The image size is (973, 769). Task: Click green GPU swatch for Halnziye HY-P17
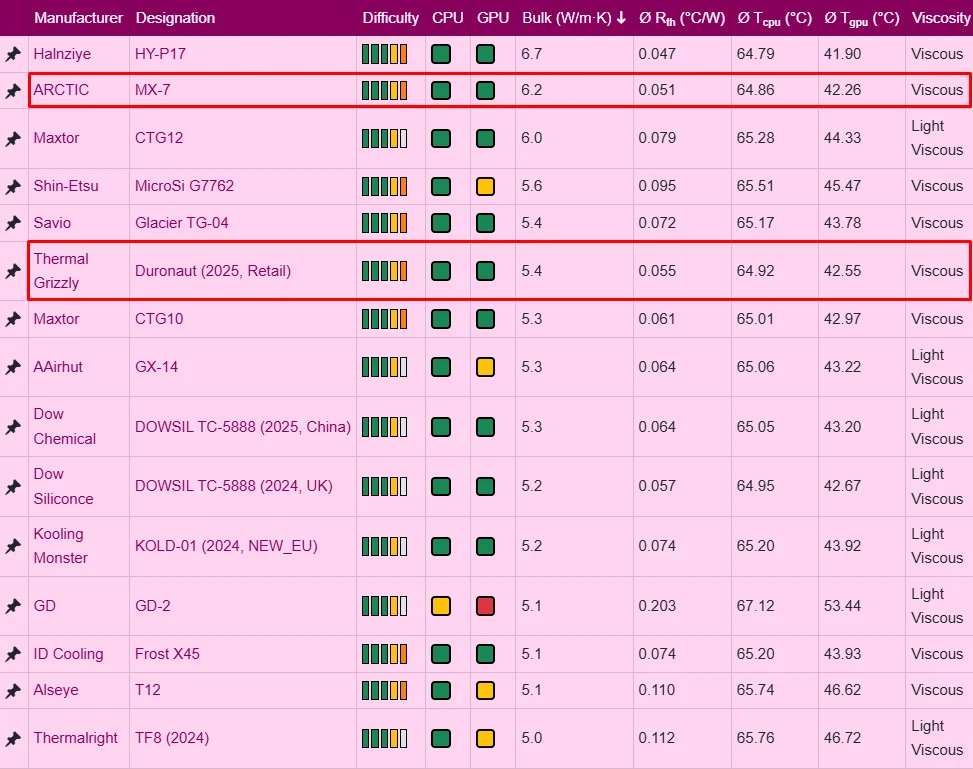point(485,54)
